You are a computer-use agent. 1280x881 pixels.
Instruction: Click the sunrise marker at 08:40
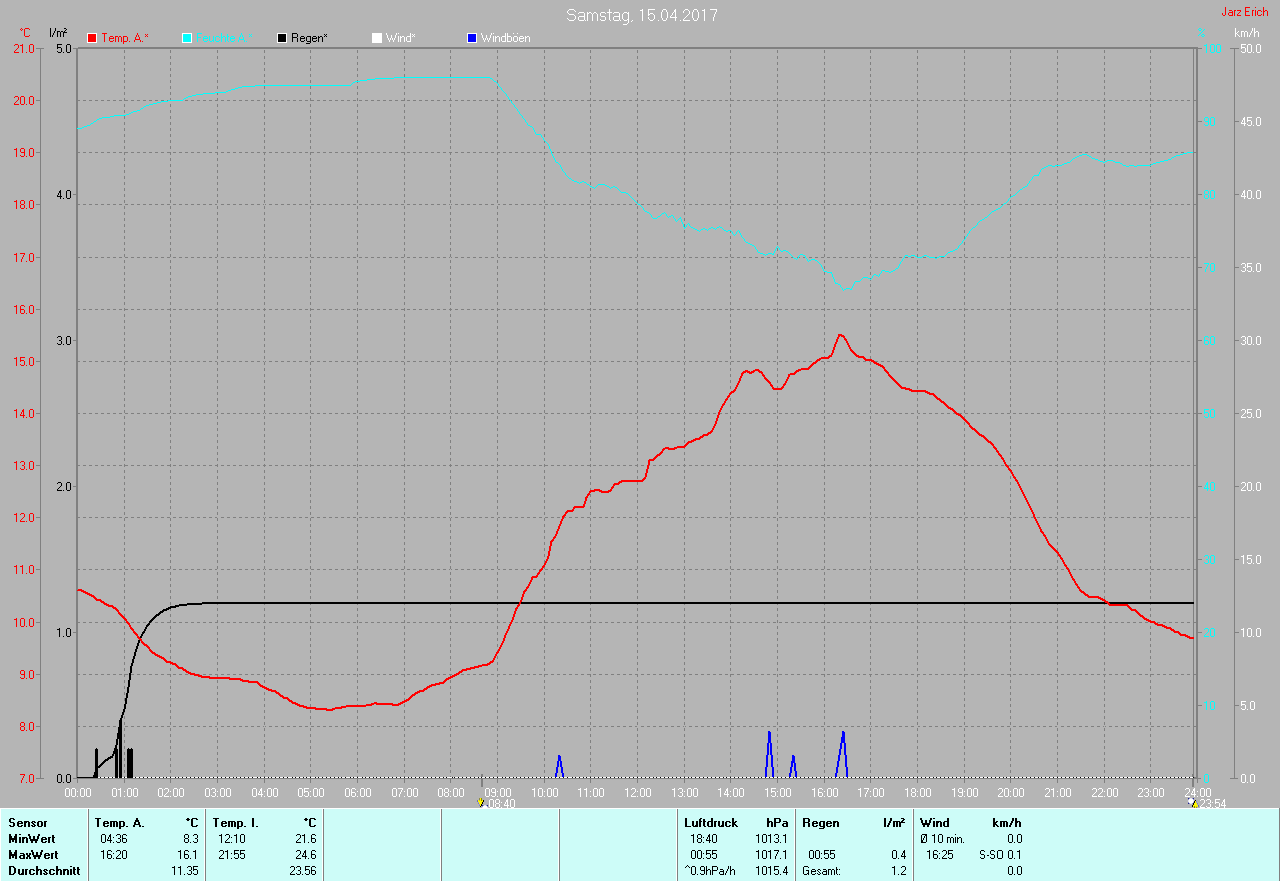coord(482,802)
